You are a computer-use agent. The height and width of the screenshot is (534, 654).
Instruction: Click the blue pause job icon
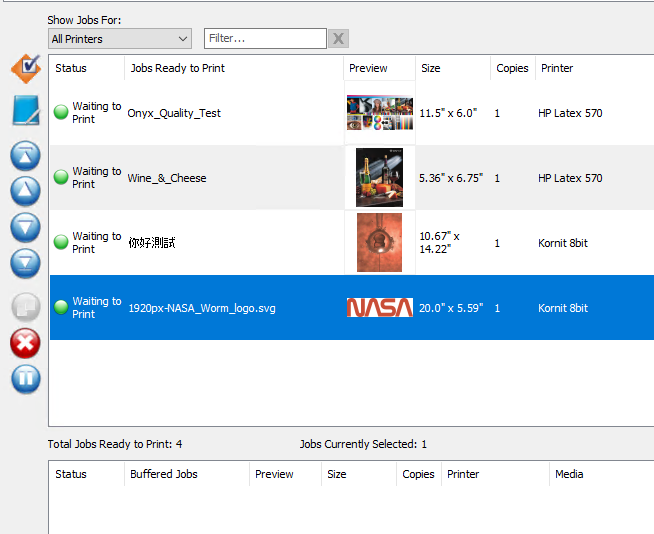point(25,379)
